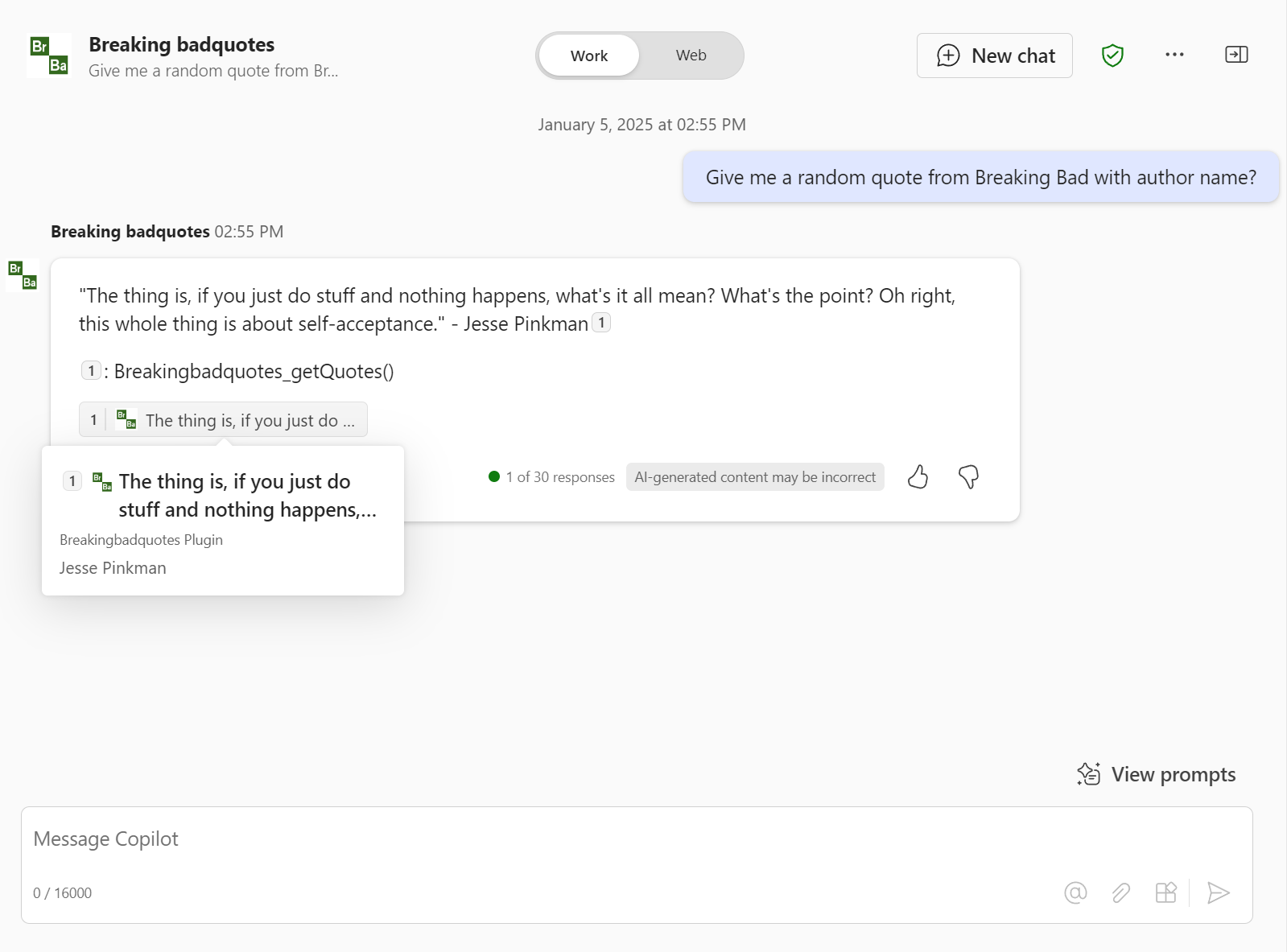The height and width of the screenshot is (952, 1287).
Task: Start a New chat
Action: 995,56
